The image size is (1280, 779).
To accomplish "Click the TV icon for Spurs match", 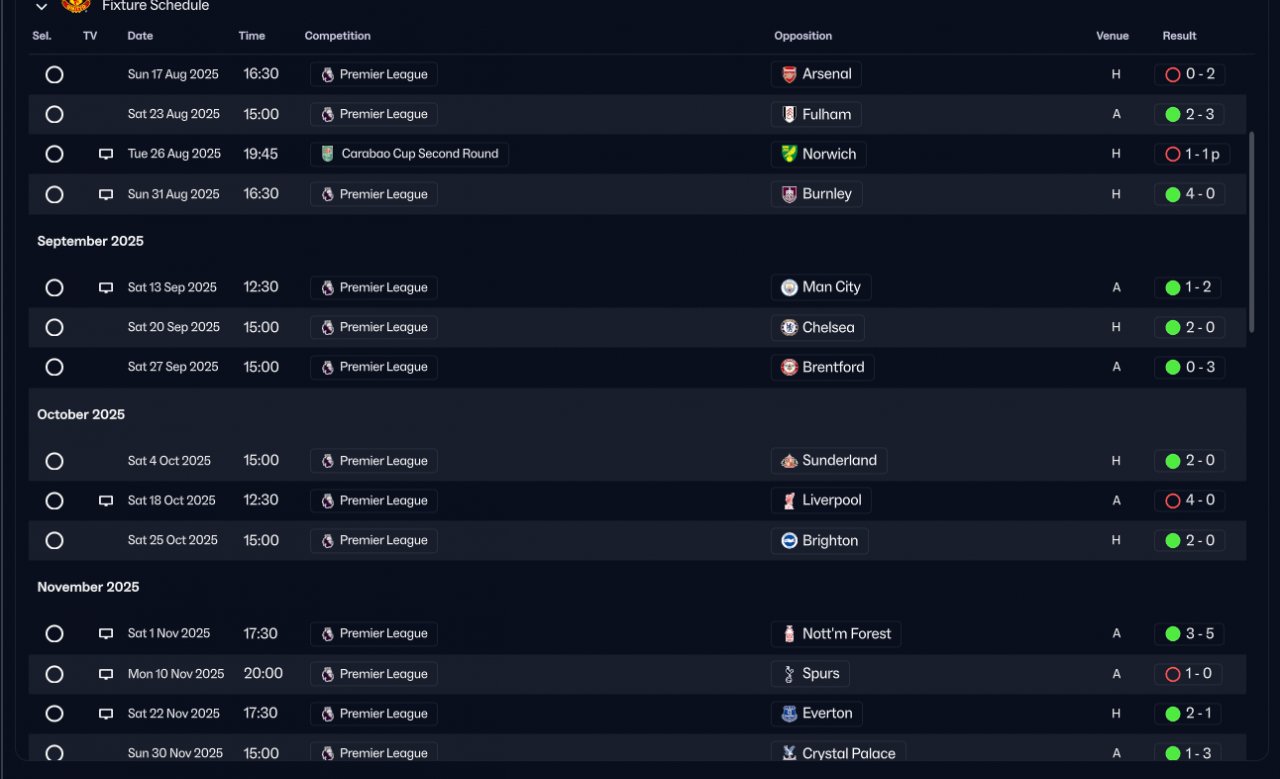I will point(106,674).
